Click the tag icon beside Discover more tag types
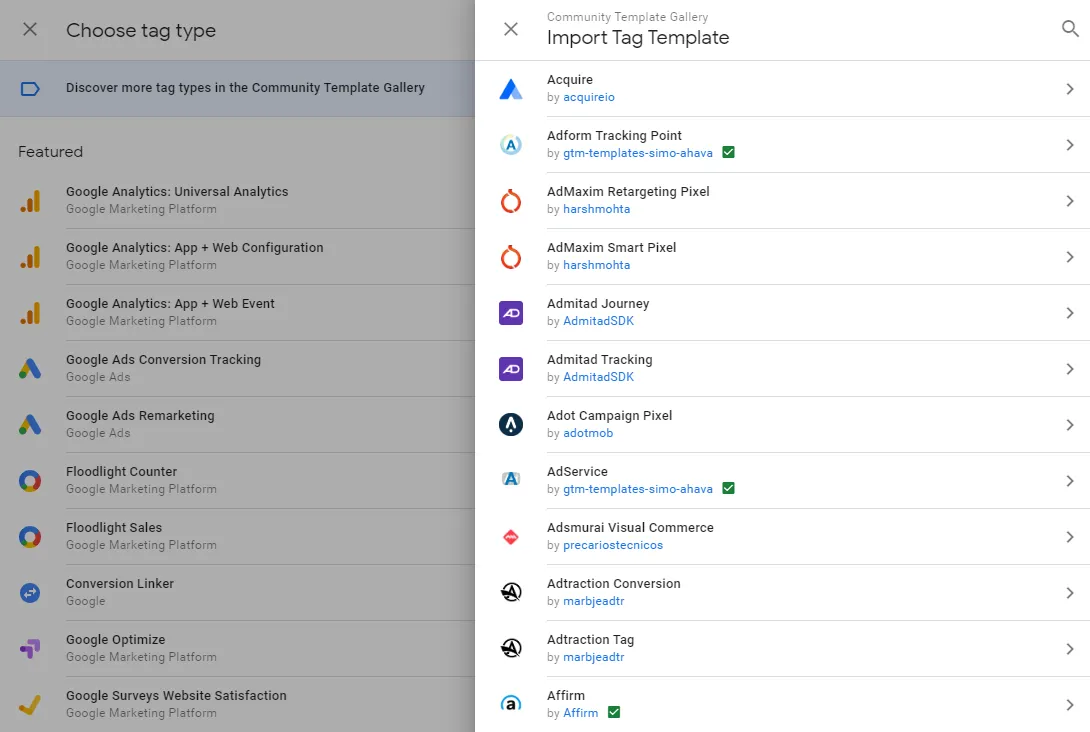 tap(30, 89)
